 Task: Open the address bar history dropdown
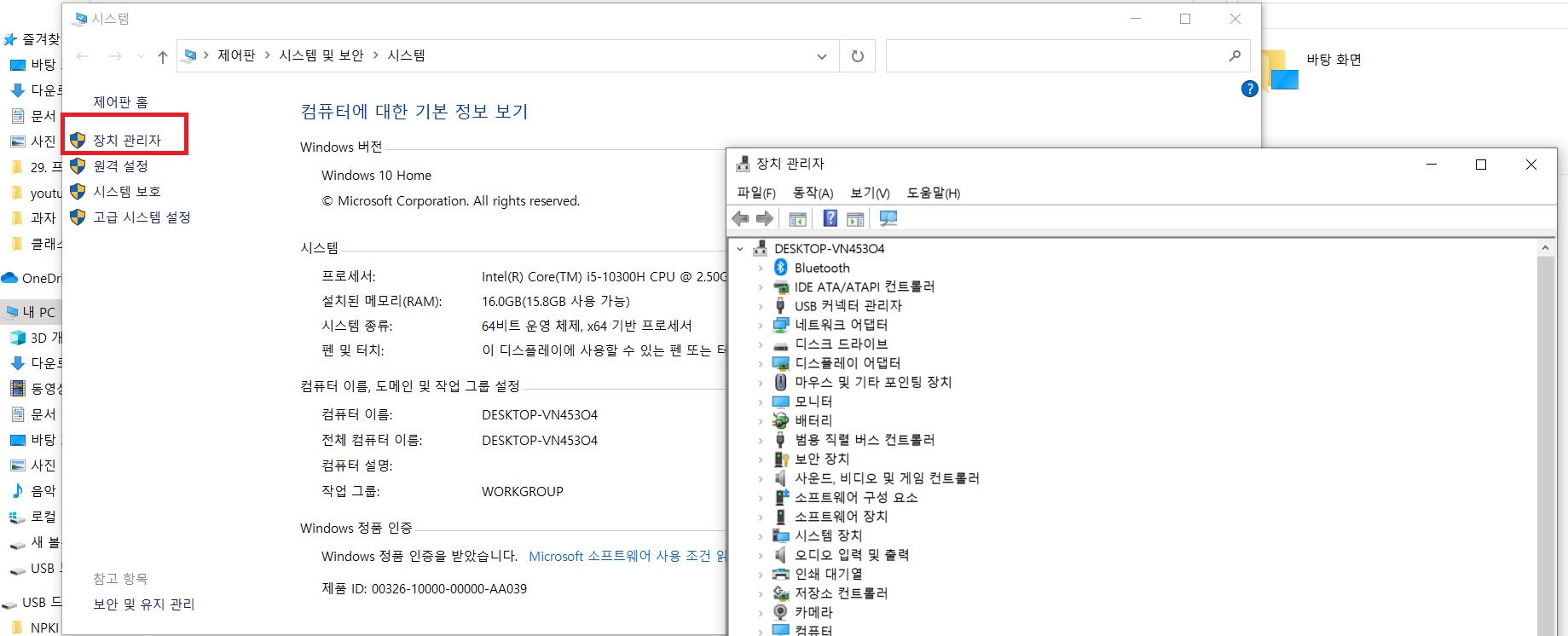pyautogui.click(x=822, y=56)
